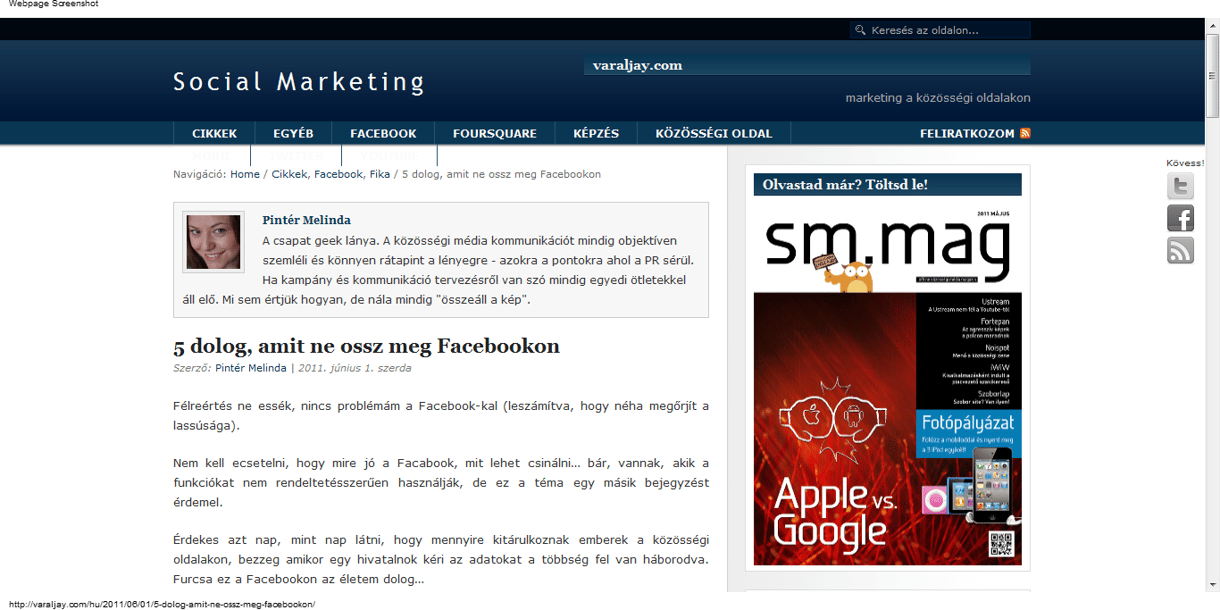Open the Twitter follow icon

pyautogui.click(x=1180, y=187)
